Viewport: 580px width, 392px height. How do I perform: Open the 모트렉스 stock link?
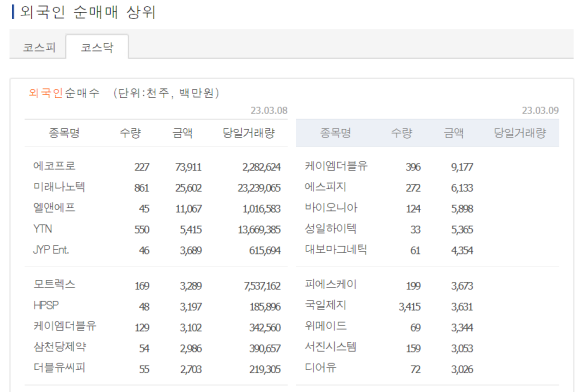click(54, 284)
